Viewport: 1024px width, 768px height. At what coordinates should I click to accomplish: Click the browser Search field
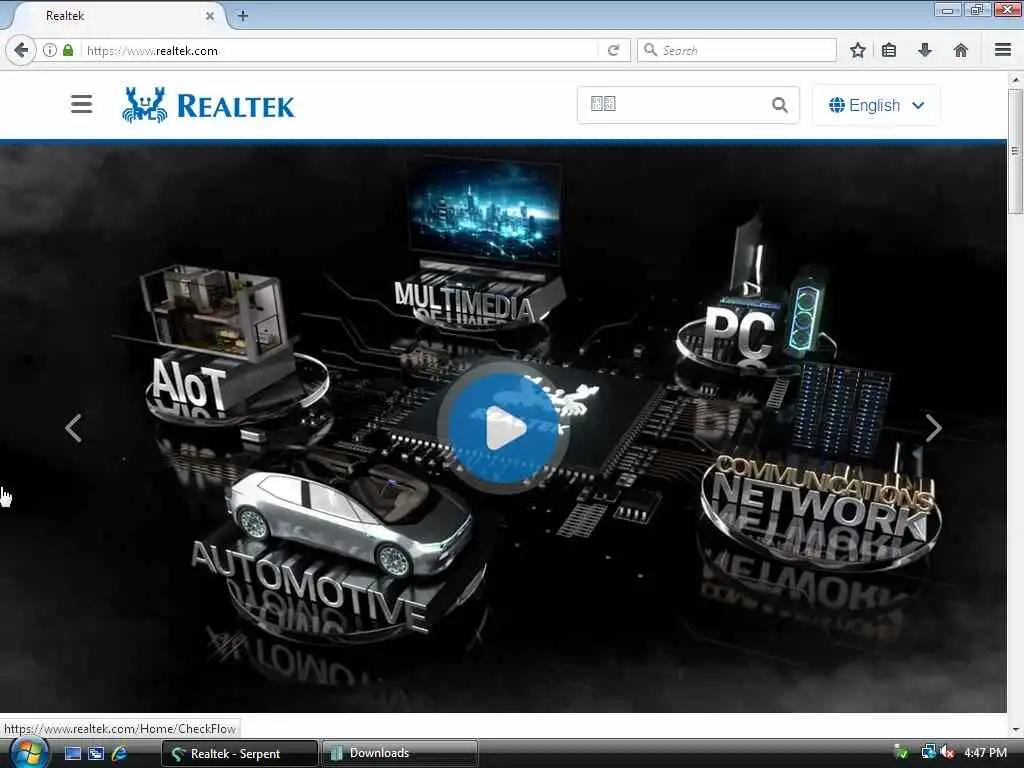coord(737,50)
